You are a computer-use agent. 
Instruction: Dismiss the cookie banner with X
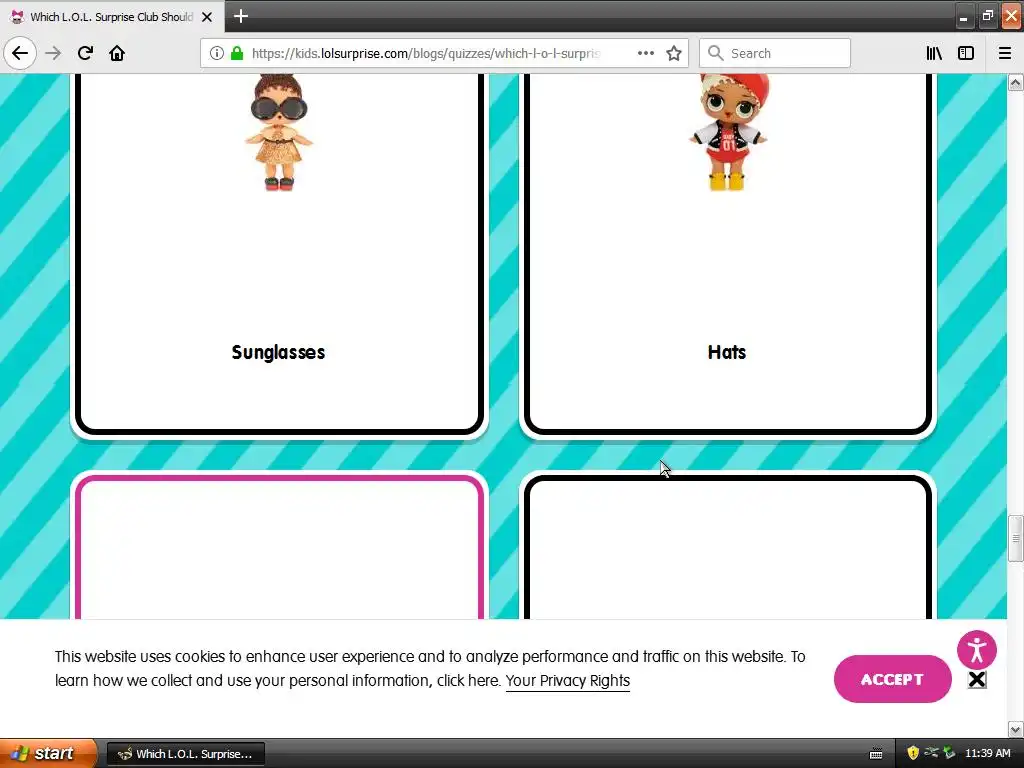977,680
